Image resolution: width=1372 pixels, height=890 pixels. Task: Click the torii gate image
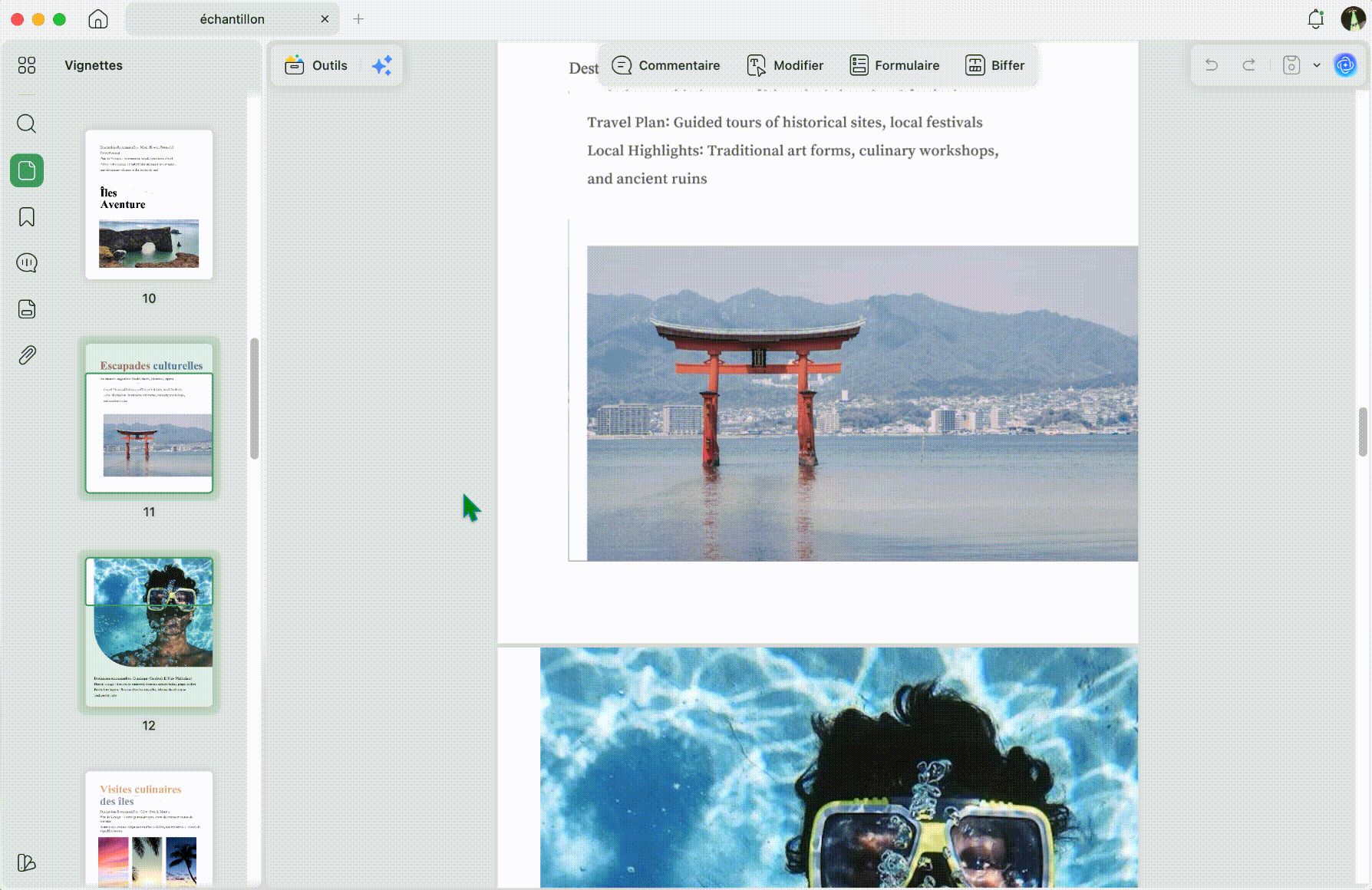click(x=862, y=404)
